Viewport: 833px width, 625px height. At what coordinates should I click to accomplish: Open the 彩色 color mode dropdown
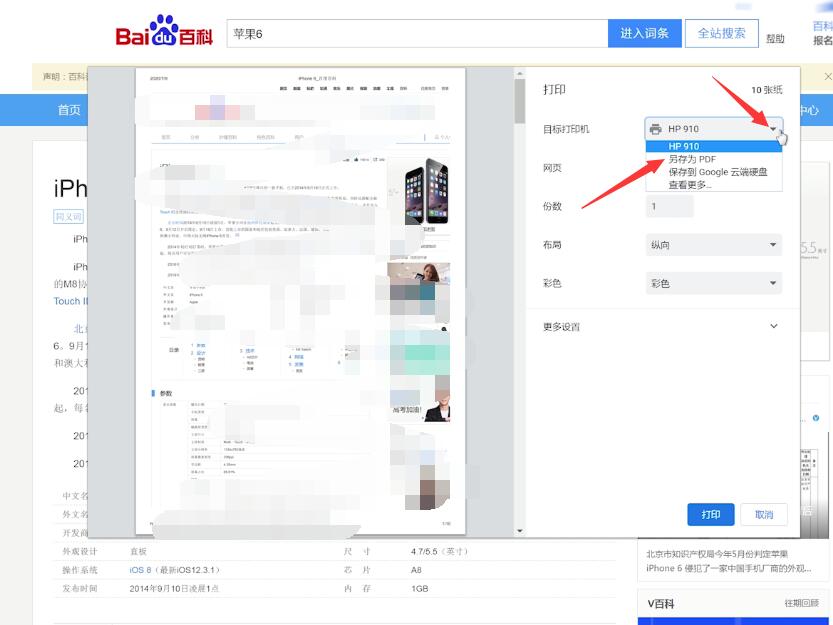pos(713,283)
